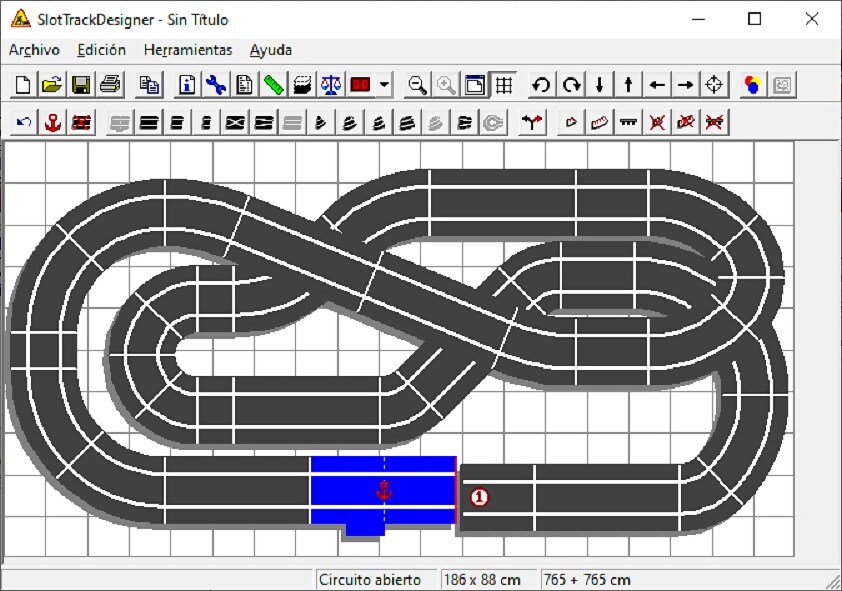Screen dimensions: 842x591
Task: Open the track inventory stack icon
Action: point(302,85)
